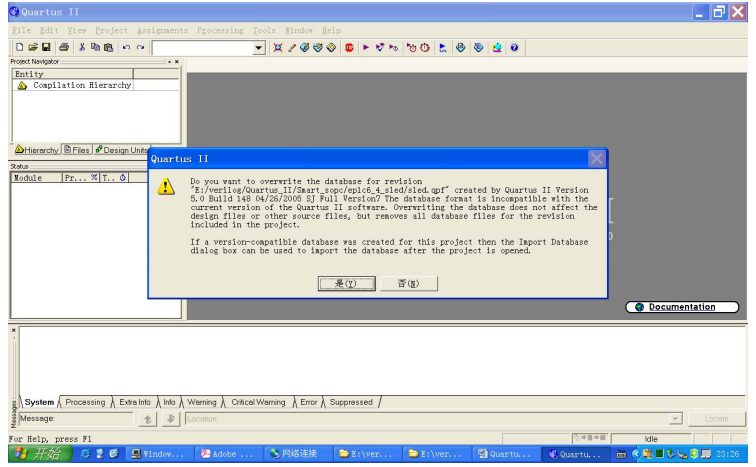The height and width of the screenshot is (467, 756).
Task: Close the Quartus II overwrite dialog
Action: 596,159
